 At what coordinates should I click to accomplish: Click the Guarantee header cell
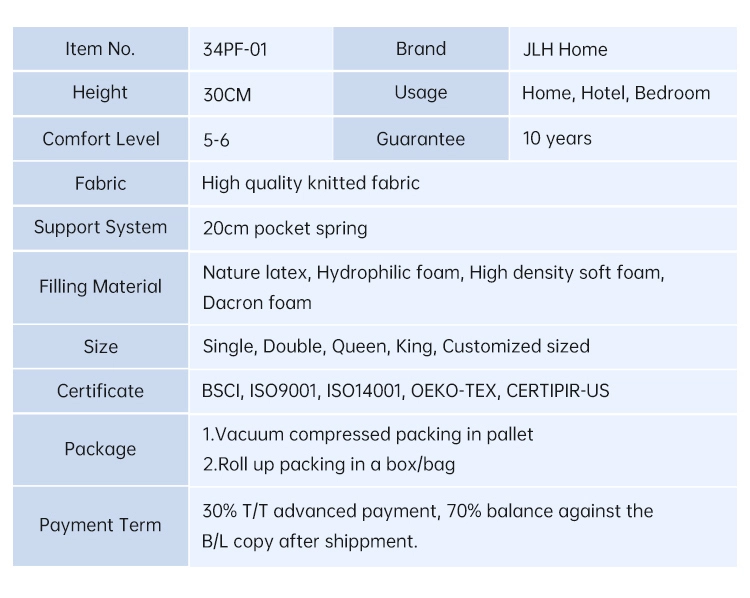[421, 139]
